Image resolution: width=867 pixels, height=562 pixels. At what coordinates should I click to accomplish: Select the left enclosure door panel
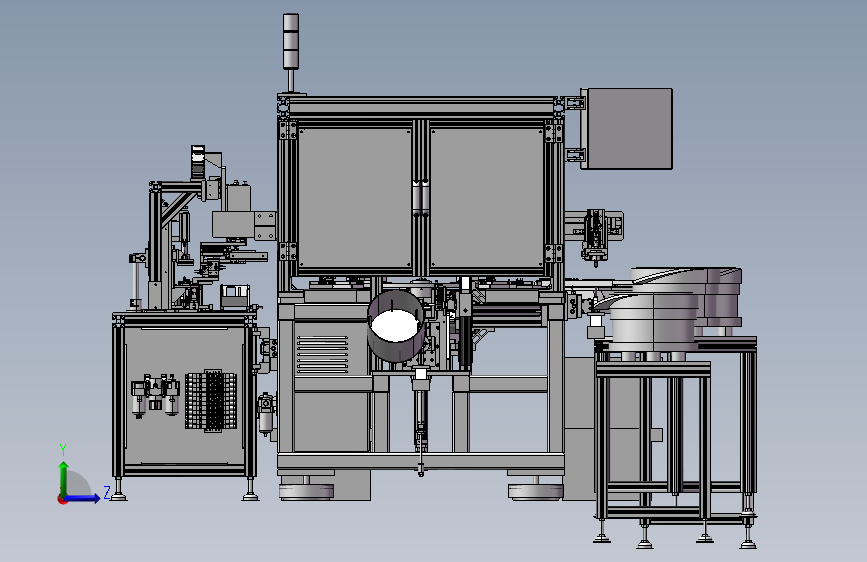pyautogui.click(x=354, y=198)
